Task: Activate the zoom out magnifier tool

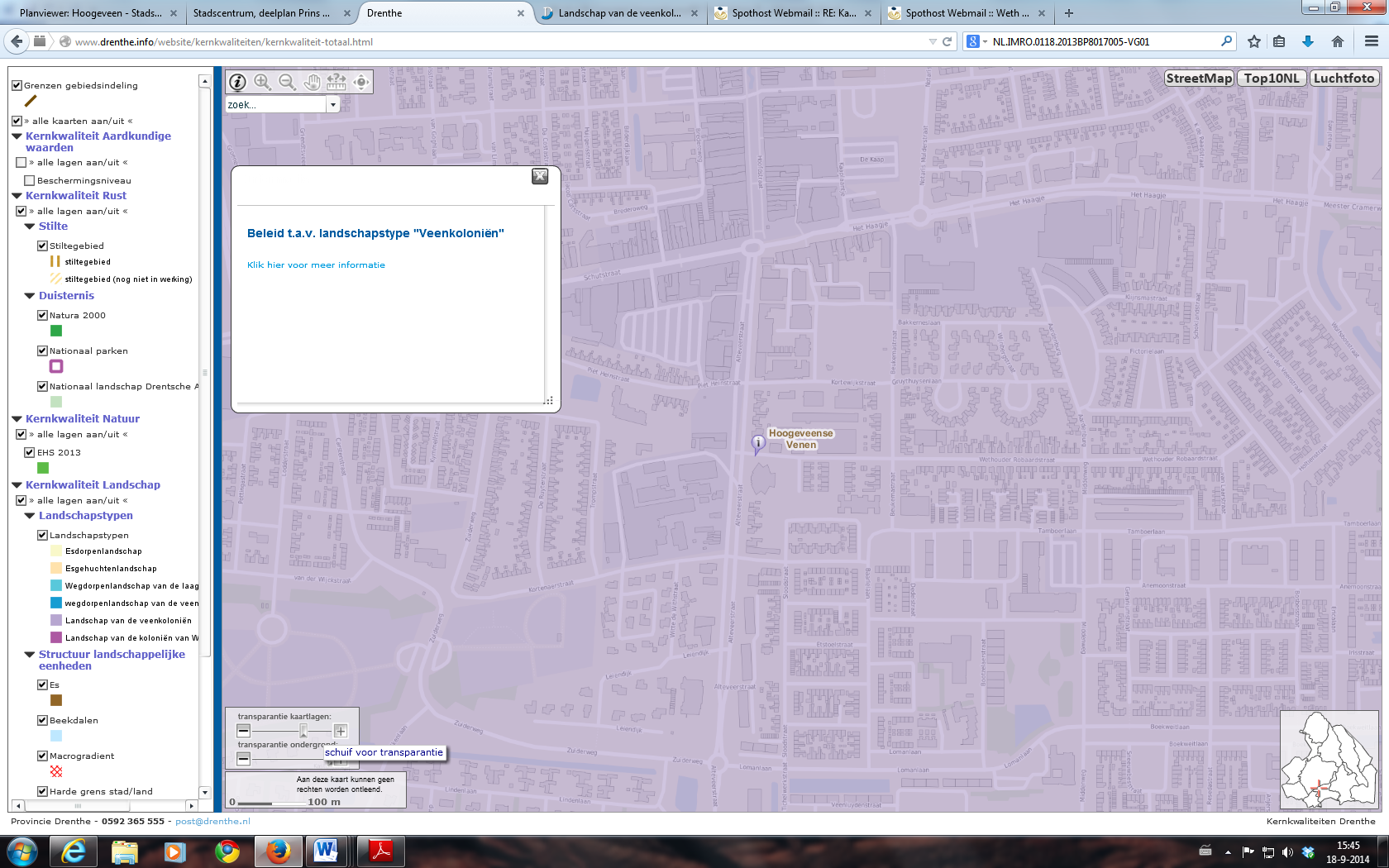Action: (x=287, y=82)
